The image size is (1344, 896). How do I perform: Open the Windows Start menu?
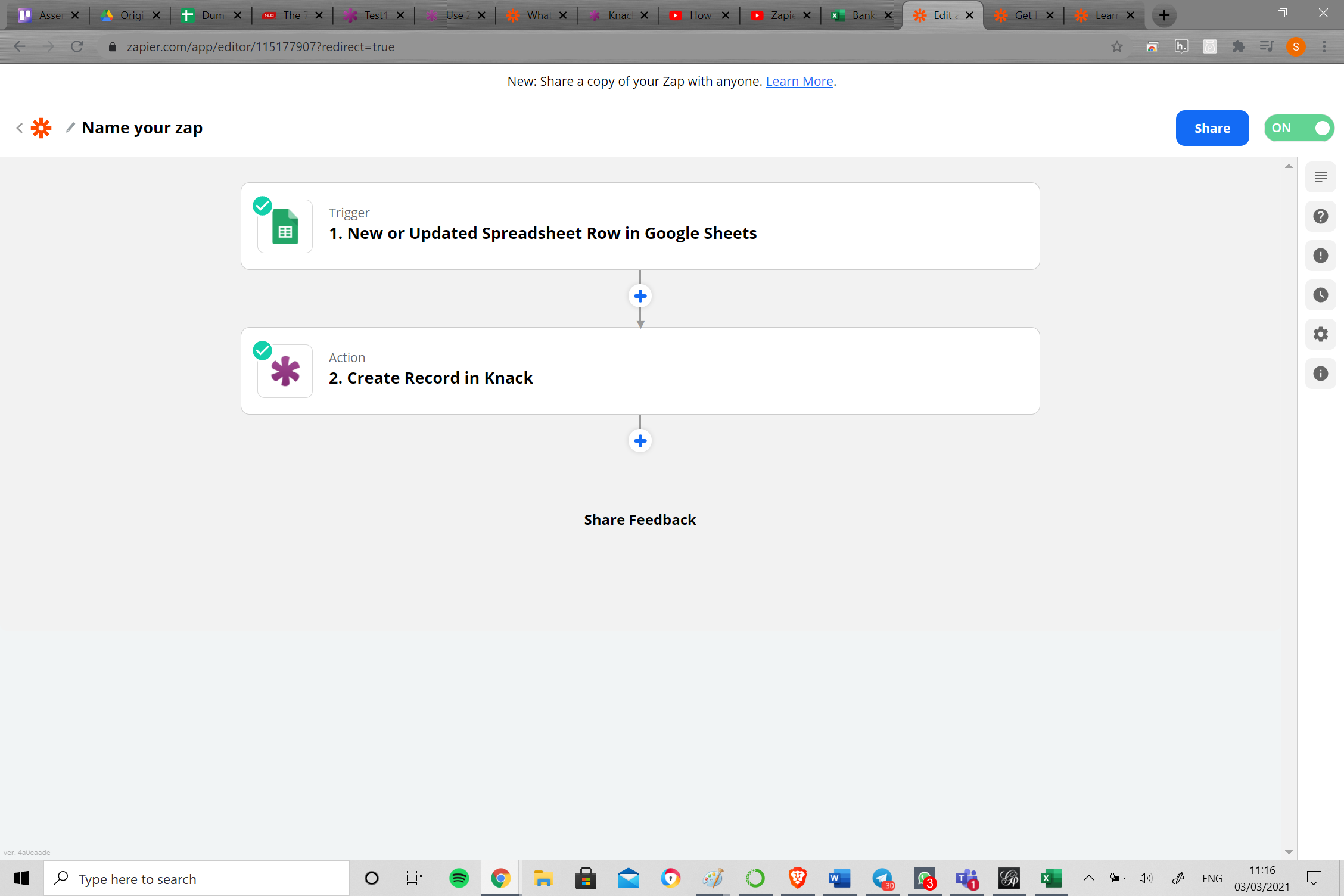click(x=21, y=878)
